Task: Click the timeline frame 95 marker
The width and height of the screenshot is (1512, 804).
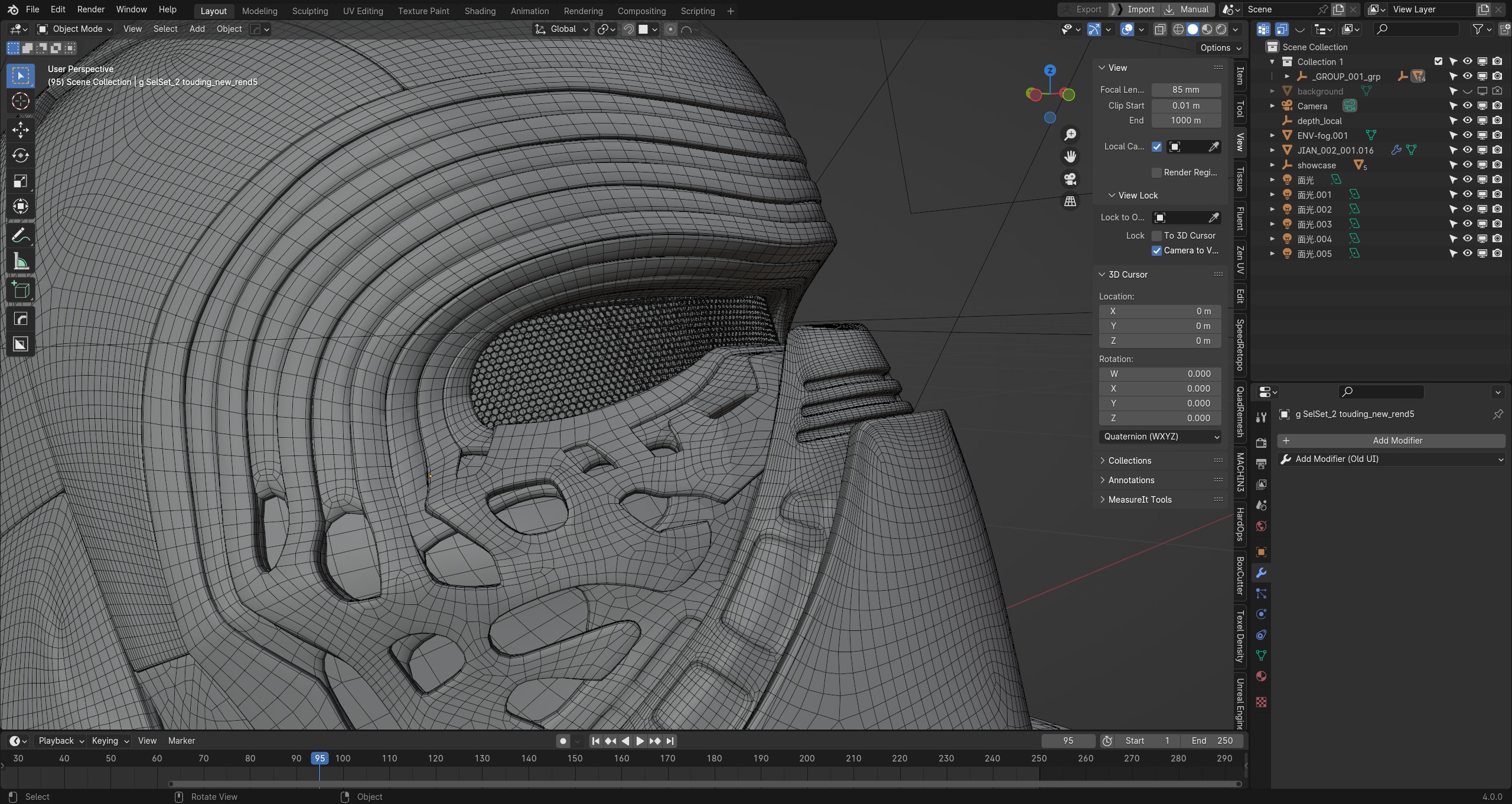Action: pos(320,759)
